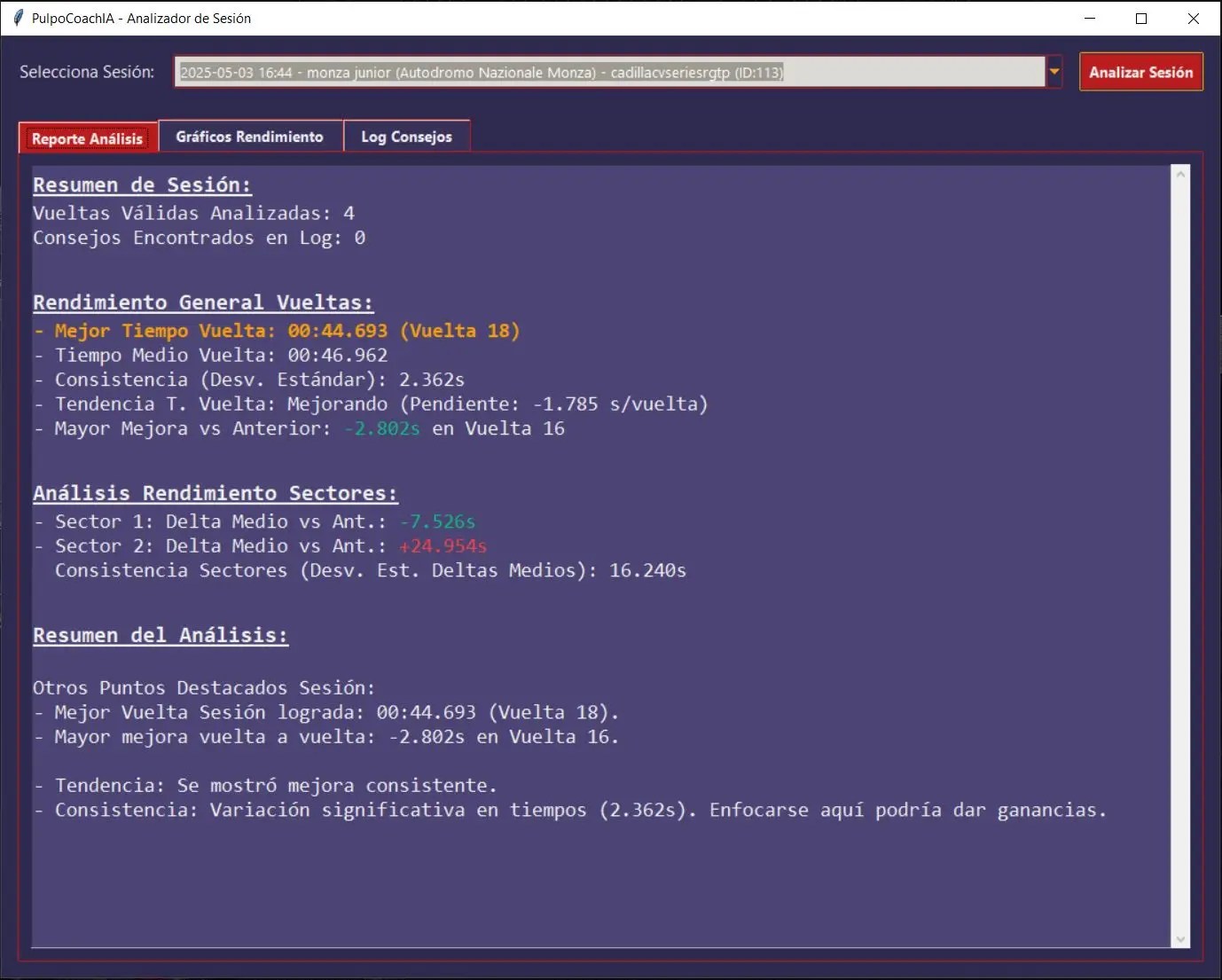The width and height of the screenshot is (1222, 980).
Task: Click 'Otros Puntos Destacados Sesión:' line
Action: 204,687
